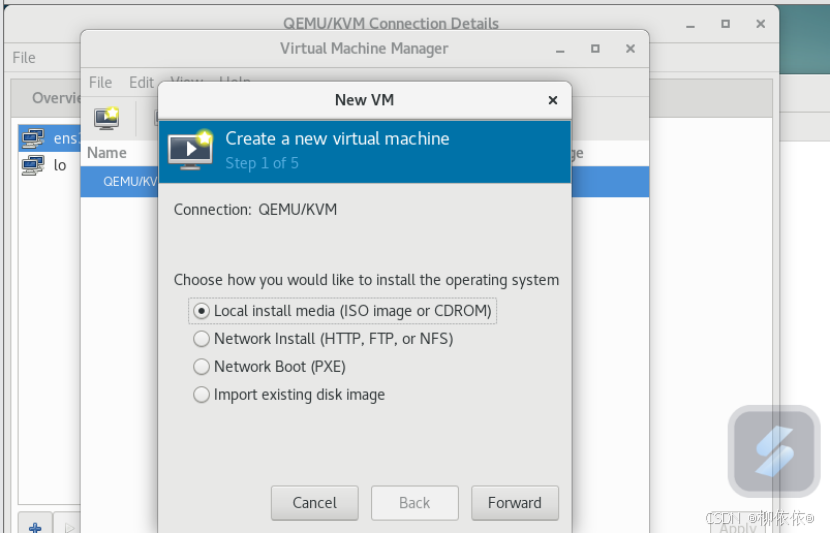Select the ens network interface icon
Image resolution: width=830 pixels, height=534 pixels.
pyautogui.click(x=33, y=139)
